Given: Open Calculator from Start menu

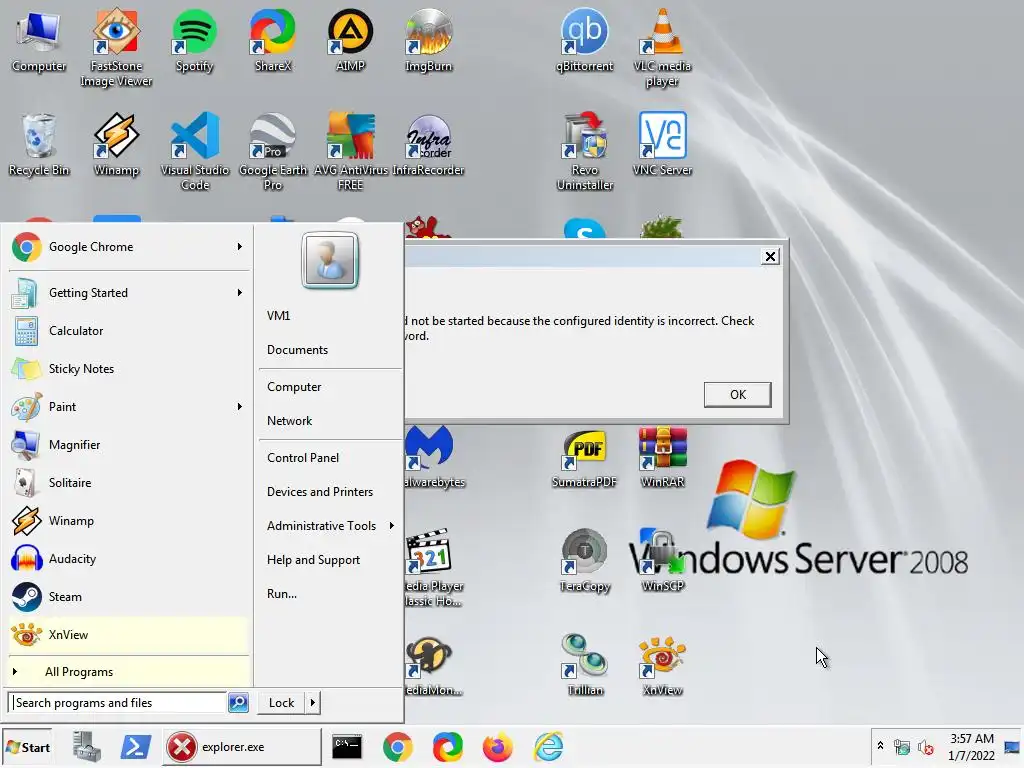Looking at the screenshot, I should tap(129, 331).
